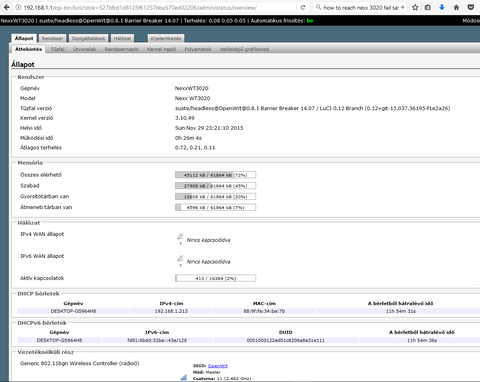Open the Valósidejű grafikonok subtab
480x382 pixels.
(244, 49)
